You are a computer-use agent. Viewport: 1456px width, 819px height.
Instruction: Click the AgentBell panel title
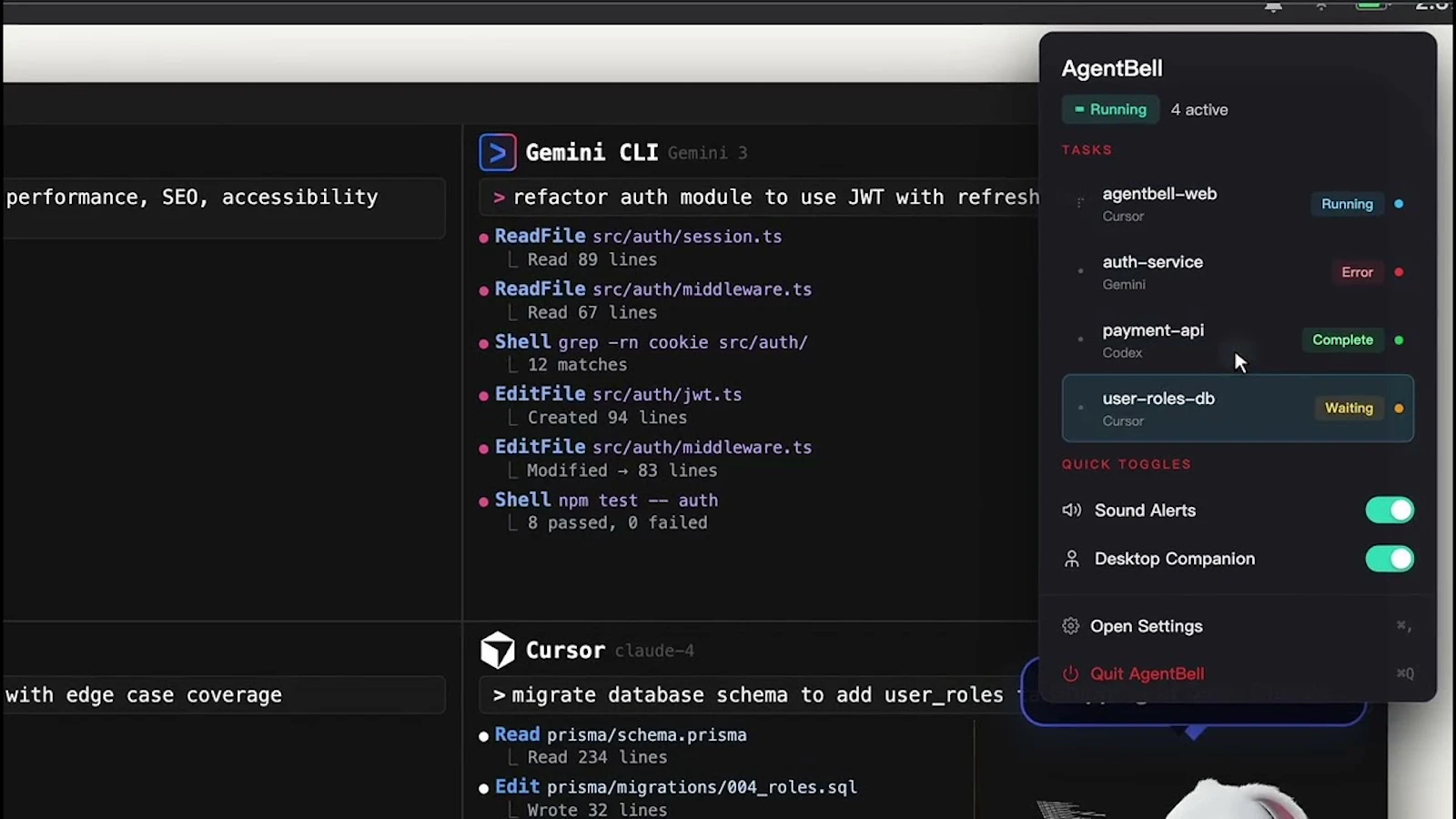tap(1112, 68)
